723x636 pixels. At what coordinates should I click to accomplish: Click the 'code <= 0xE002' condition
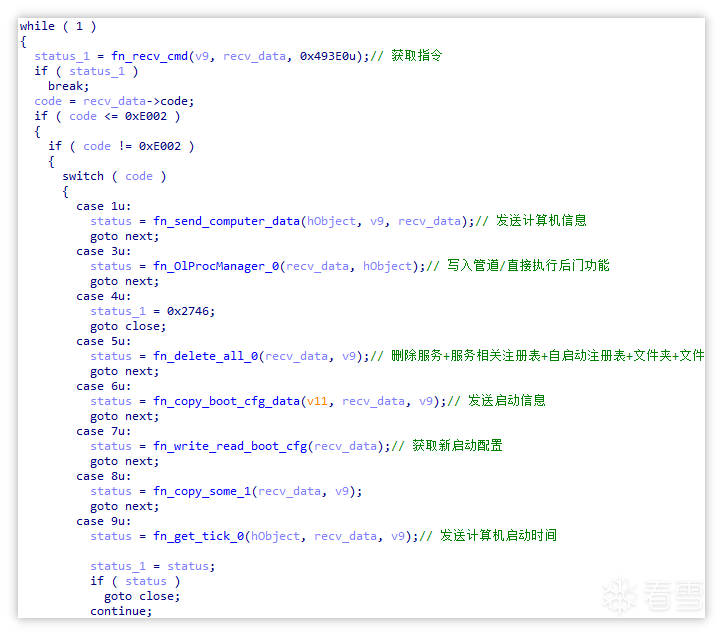118,116
